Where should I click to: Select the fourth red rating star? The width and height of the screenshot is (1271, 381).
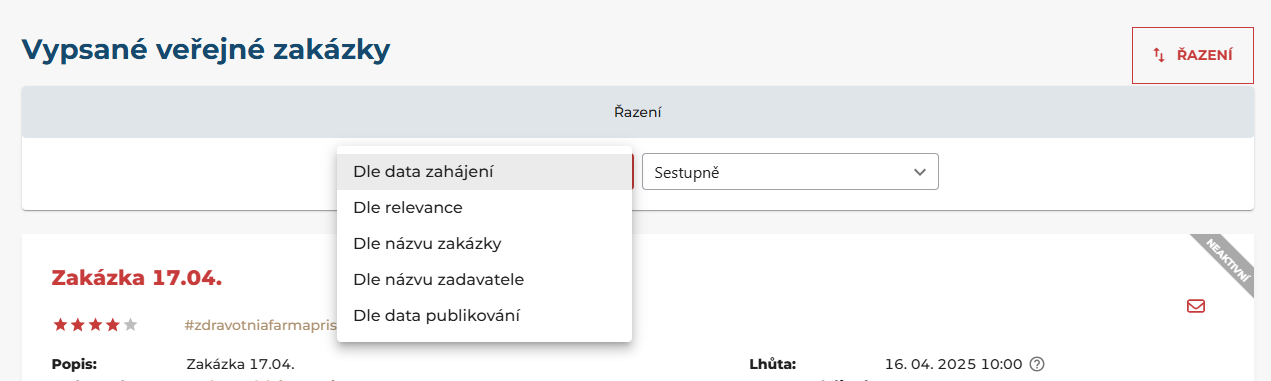(x=113, y=324)
